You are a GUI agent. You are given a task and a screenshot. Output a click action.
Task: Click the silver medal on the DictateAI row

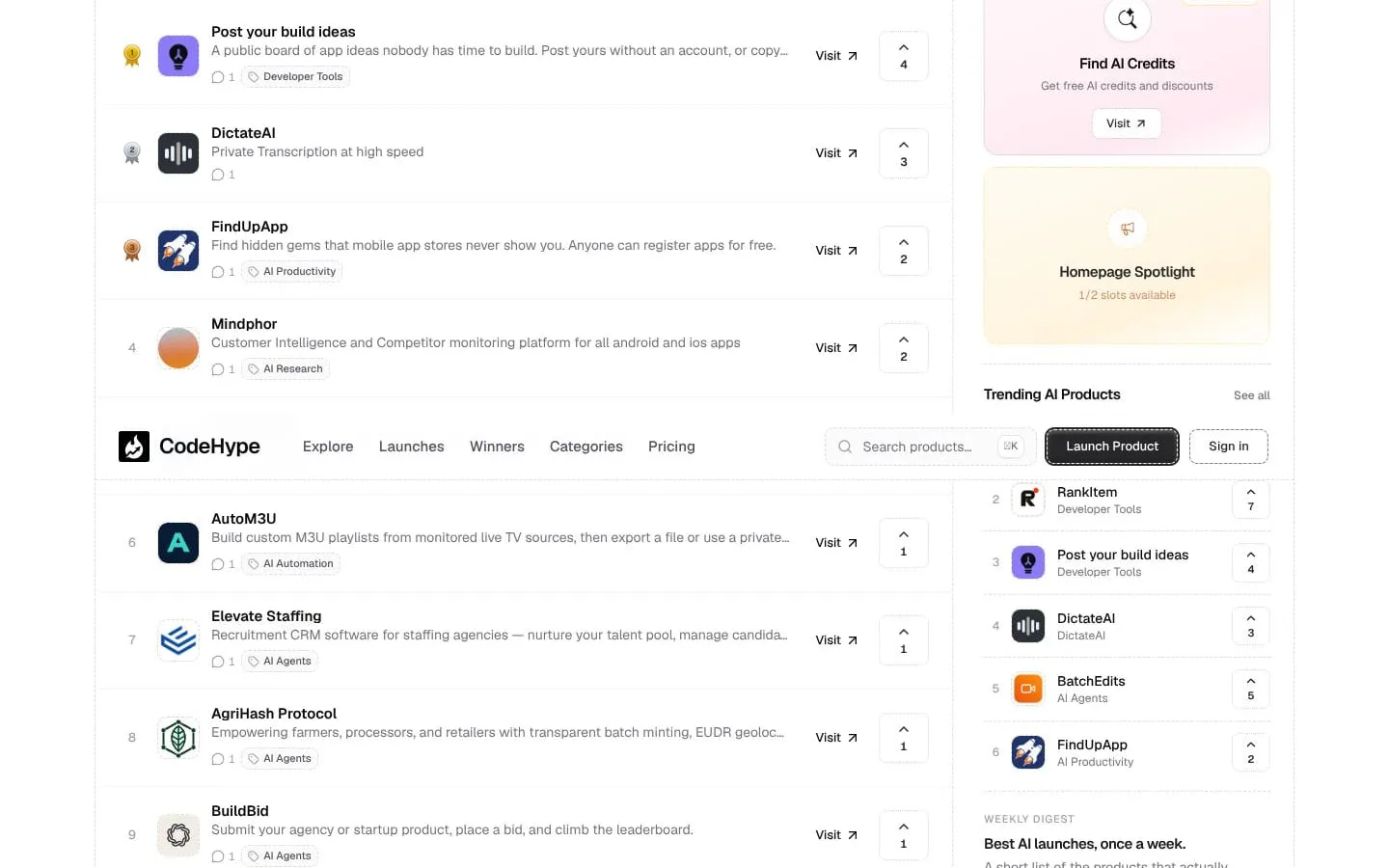[132, 153]
